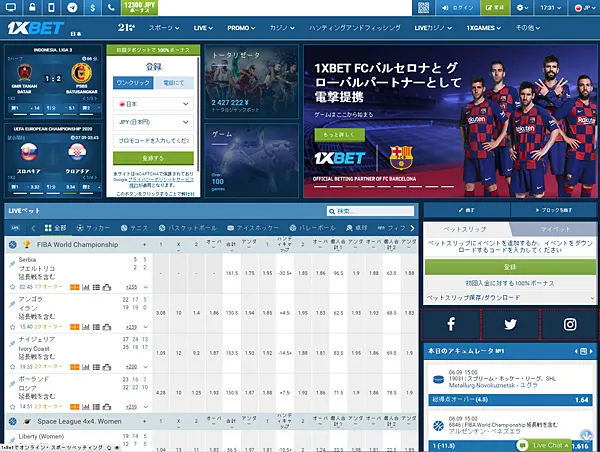600x452 pixels.
Task: Pin the ポーランド vs ロシア match
Action: point(12,384)
